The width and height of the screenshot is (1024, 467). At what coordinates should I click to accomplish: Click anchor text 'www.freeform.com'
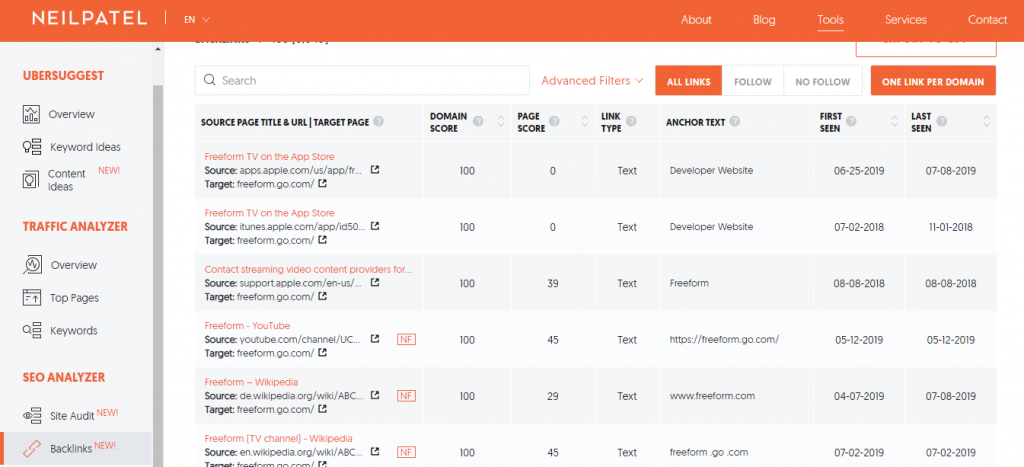click(712, 396)
